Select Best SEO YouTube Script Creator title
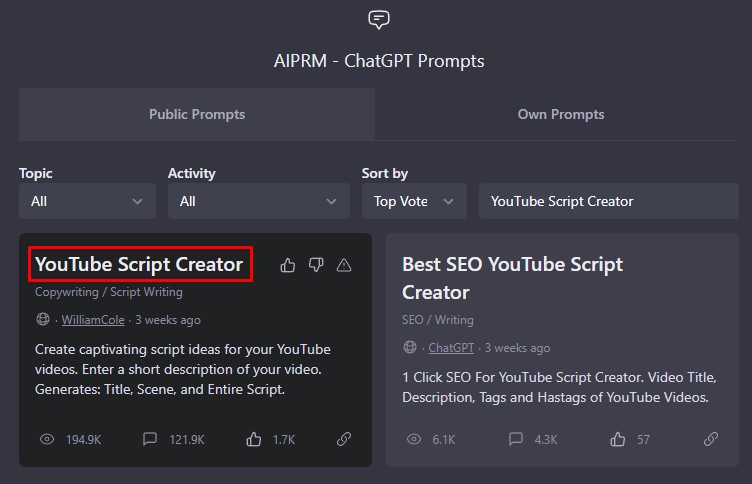Screen dimensions: 752x484 click(x=512, y=278)
